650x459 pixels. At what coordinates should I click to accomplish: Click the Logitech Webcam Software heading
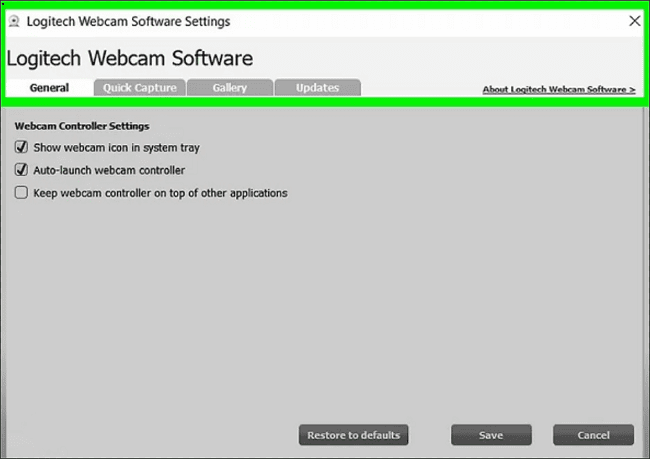tap(130, 58)
